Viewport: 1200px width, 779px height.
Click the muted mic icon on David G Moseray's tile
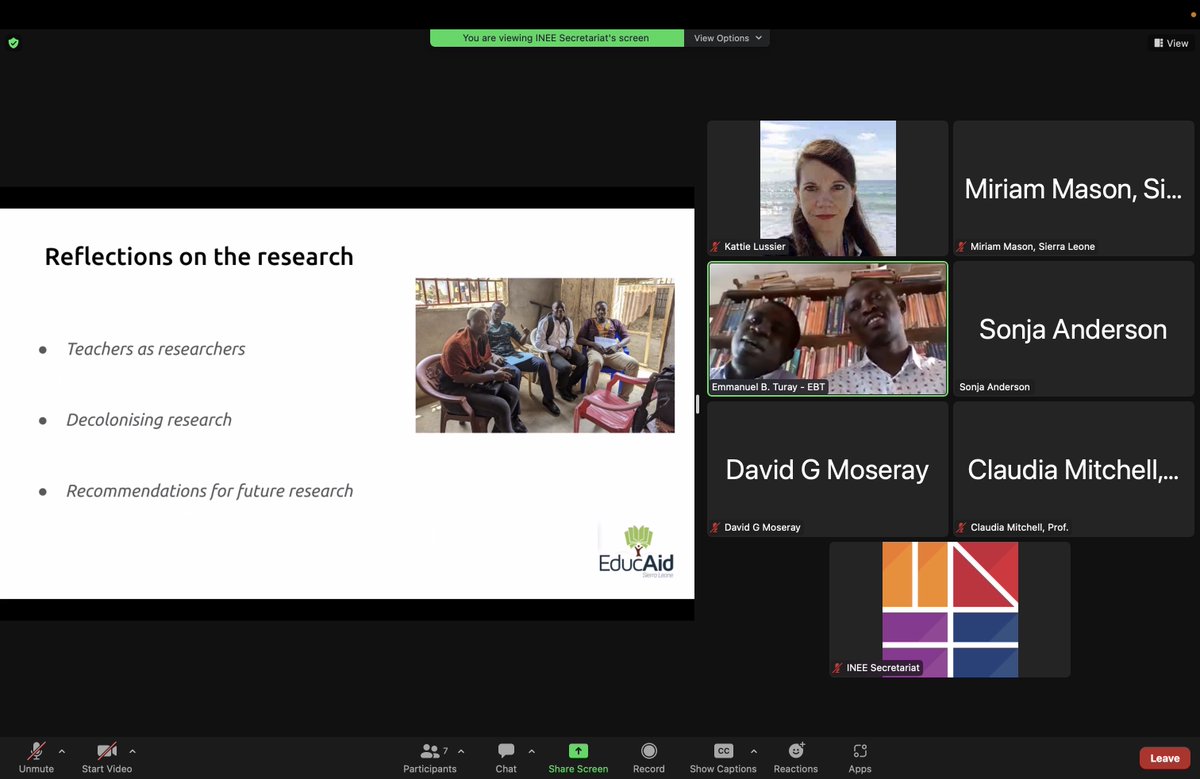click(x=716, y=527)
